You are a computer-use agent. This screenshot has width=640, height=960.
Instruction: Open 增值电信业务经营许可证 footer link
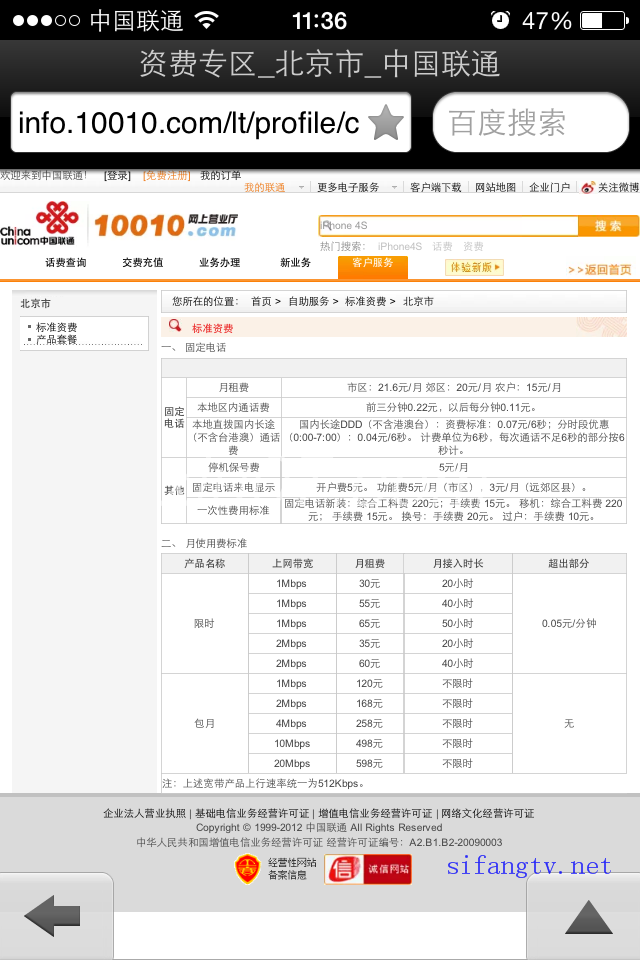pos(375,813)
